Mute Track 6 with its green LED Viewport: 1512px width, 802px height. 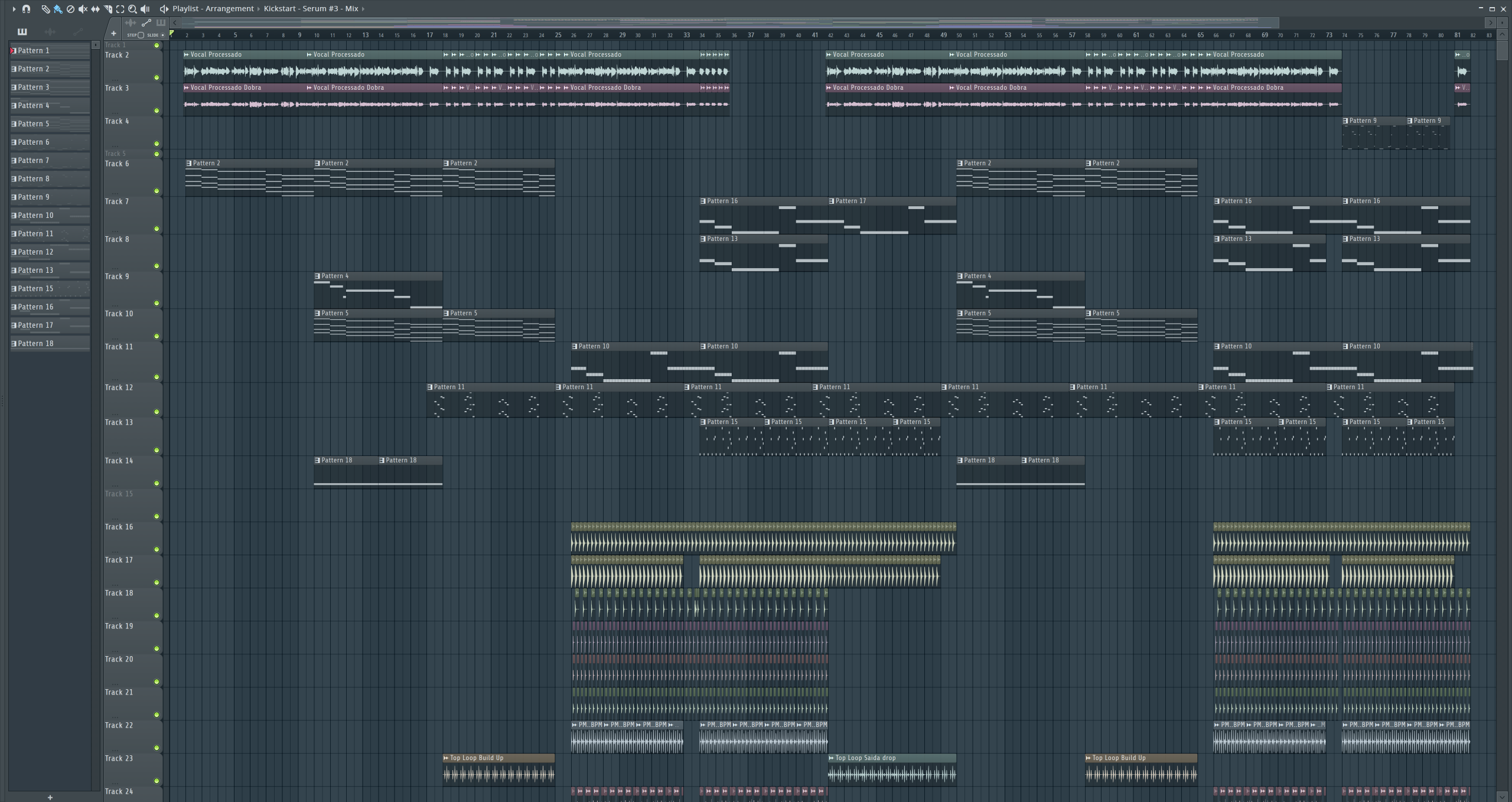[157, 191]
